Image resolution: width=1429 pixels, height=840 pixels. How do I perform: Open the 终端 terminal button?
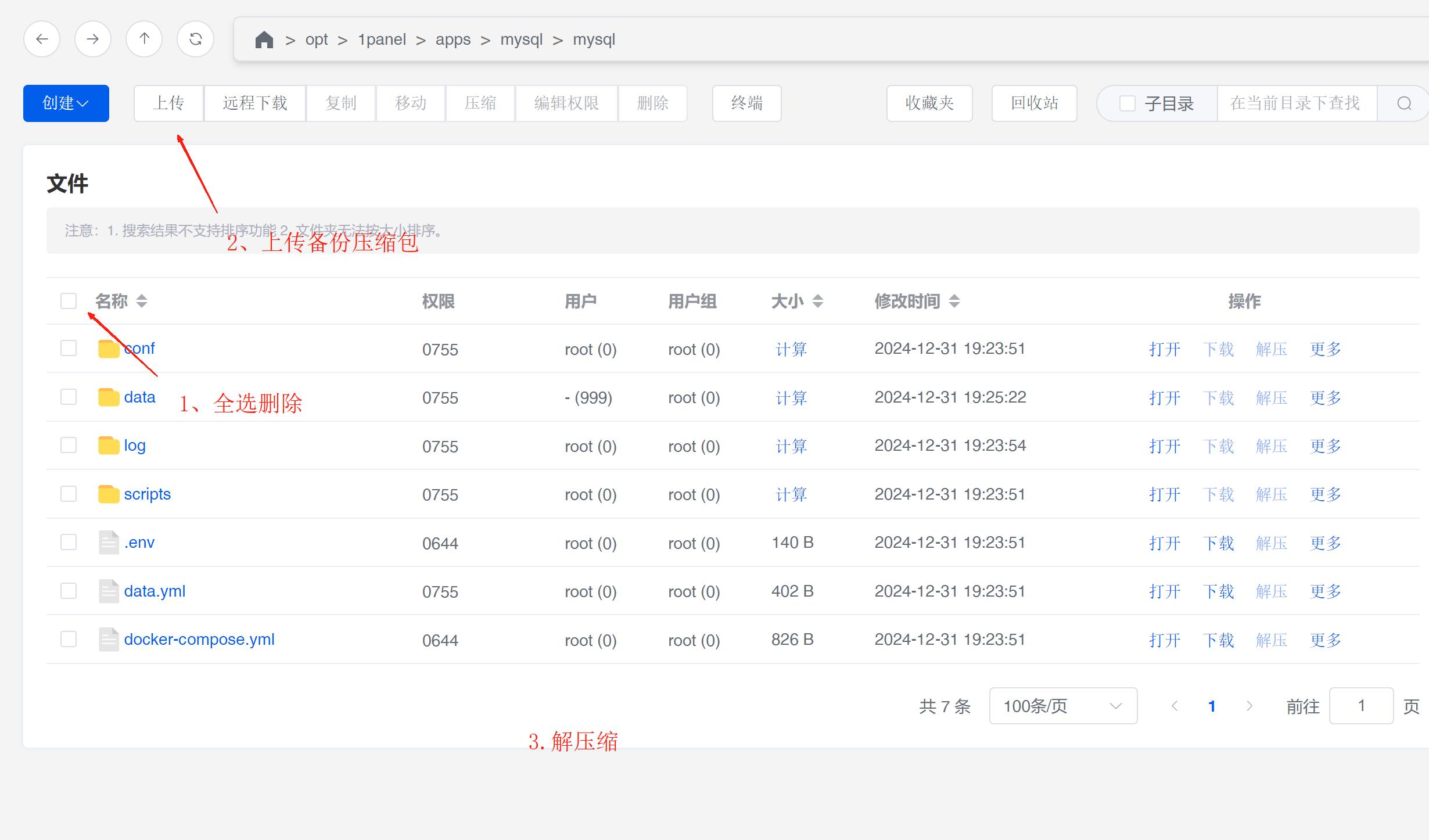click(x=746, y=103)
